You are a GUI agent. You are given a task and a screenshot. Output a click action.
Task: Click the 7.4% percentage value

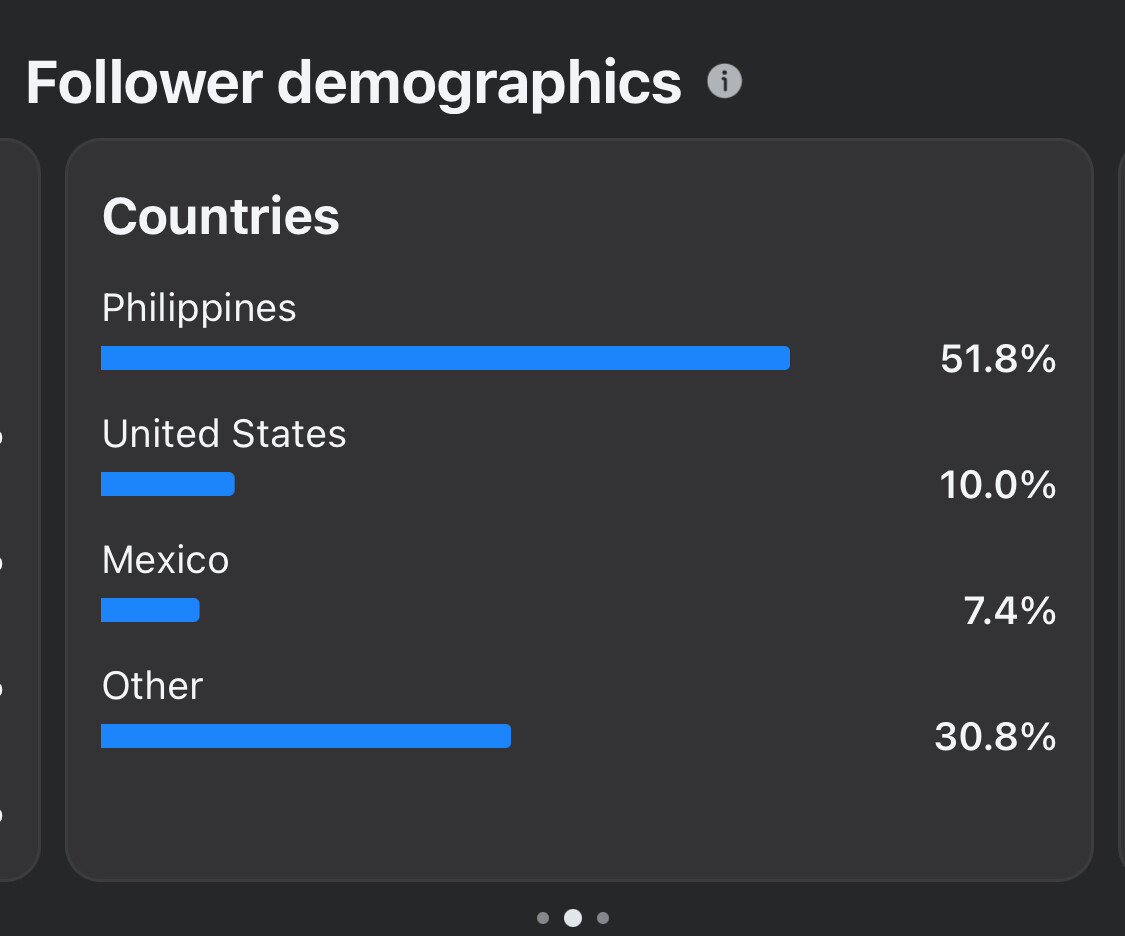tap(1009, 611)
